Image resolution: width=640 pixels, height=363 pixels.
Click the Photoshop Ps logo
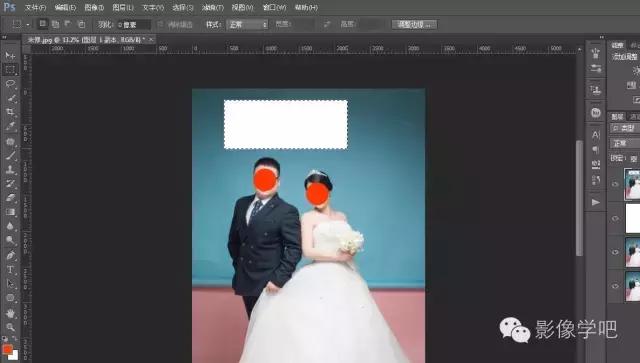click(9, 7)
